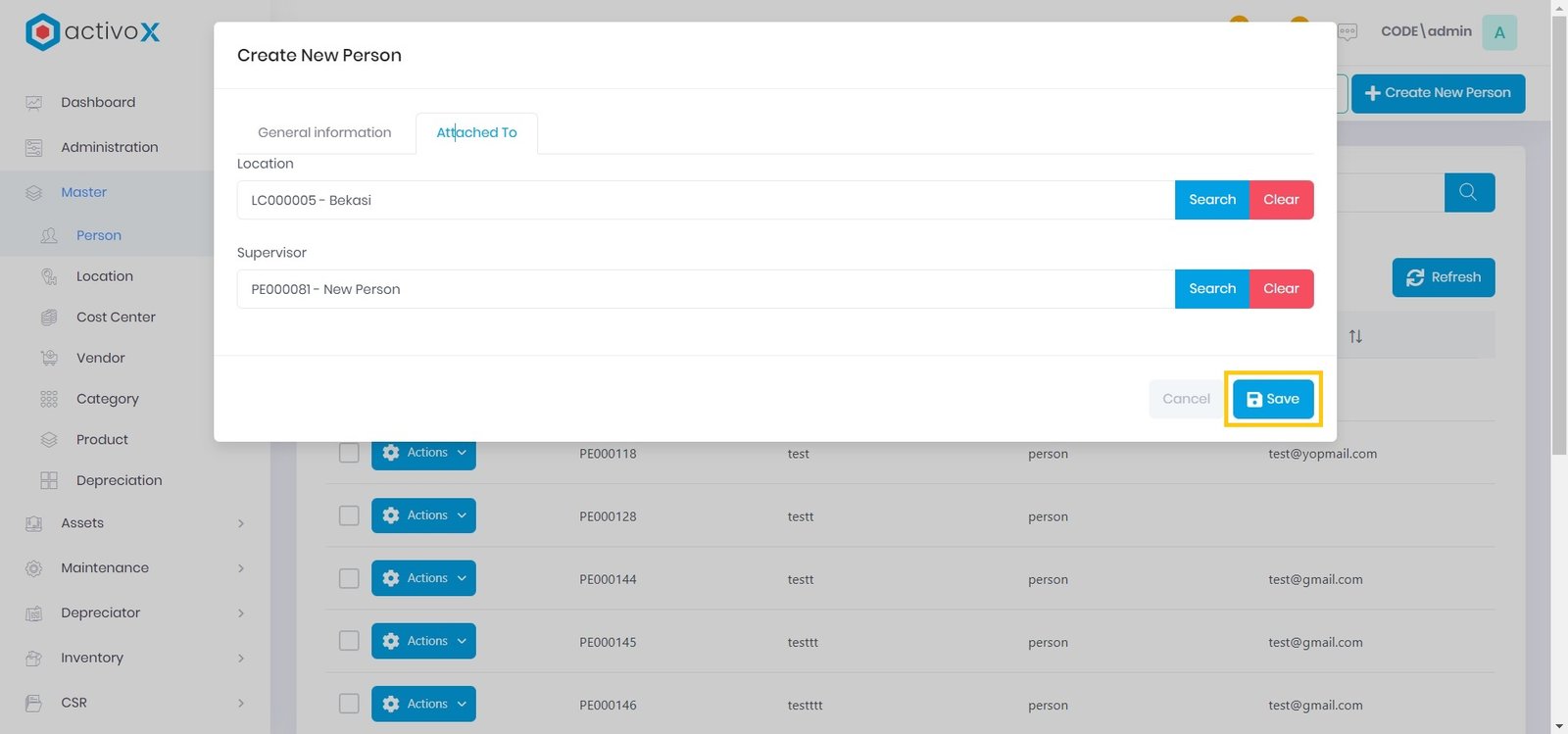
Task: Click the Location input field
Action: coord(705,200)
